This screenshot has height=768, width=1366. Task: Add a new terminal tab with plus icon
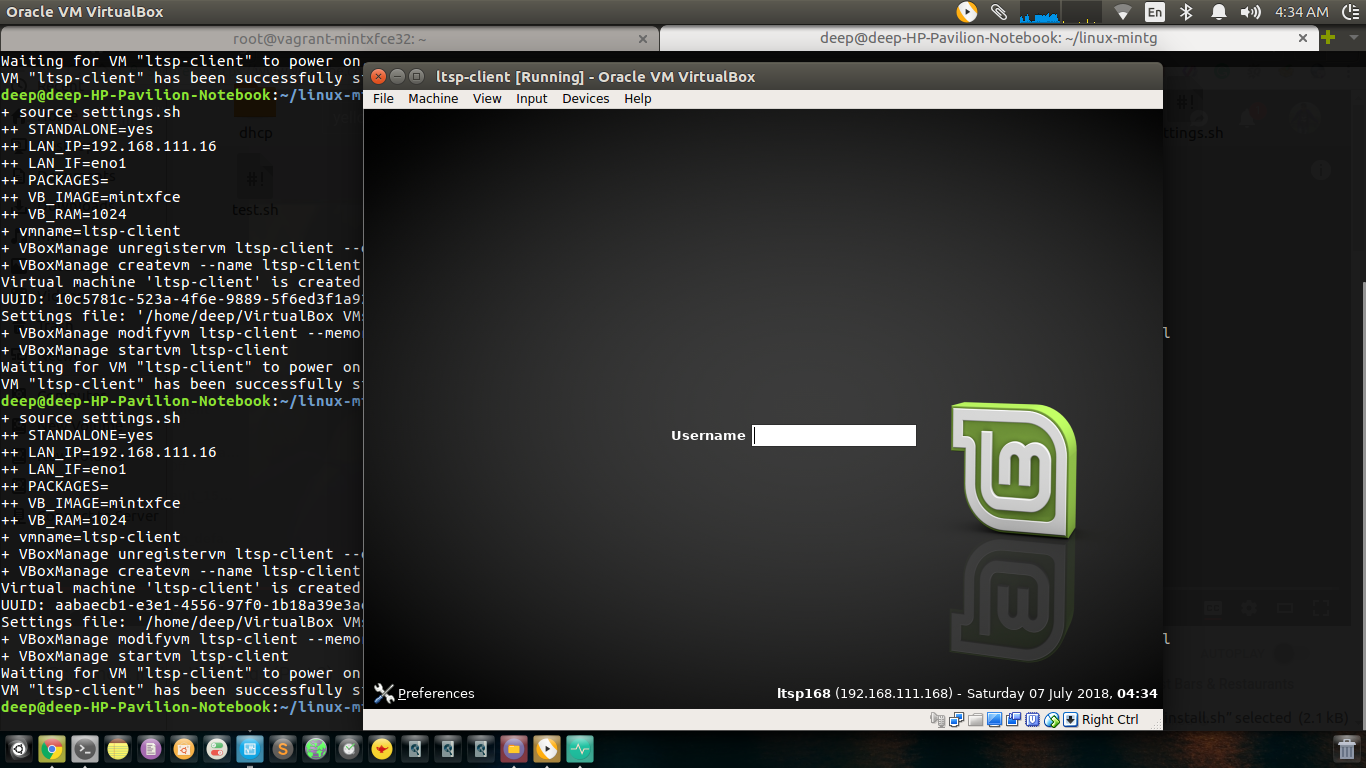point(1328,38)
